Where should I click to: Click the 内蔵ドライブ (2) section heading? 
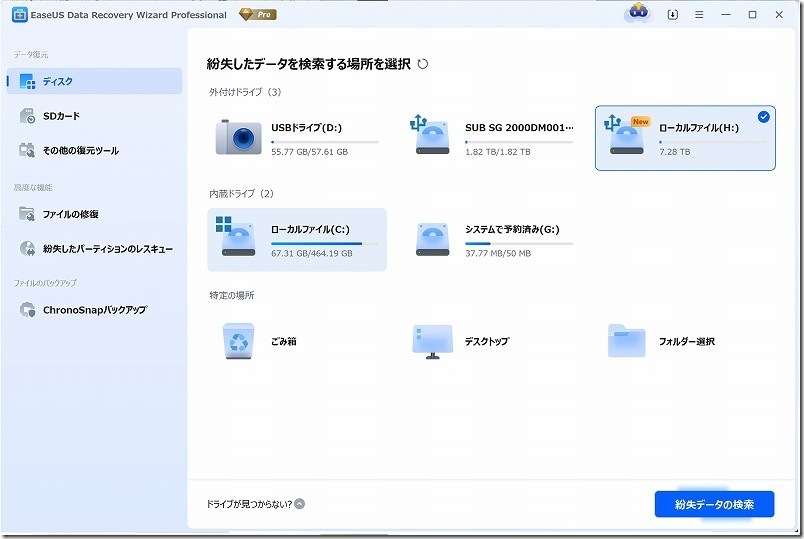[242, 194]
